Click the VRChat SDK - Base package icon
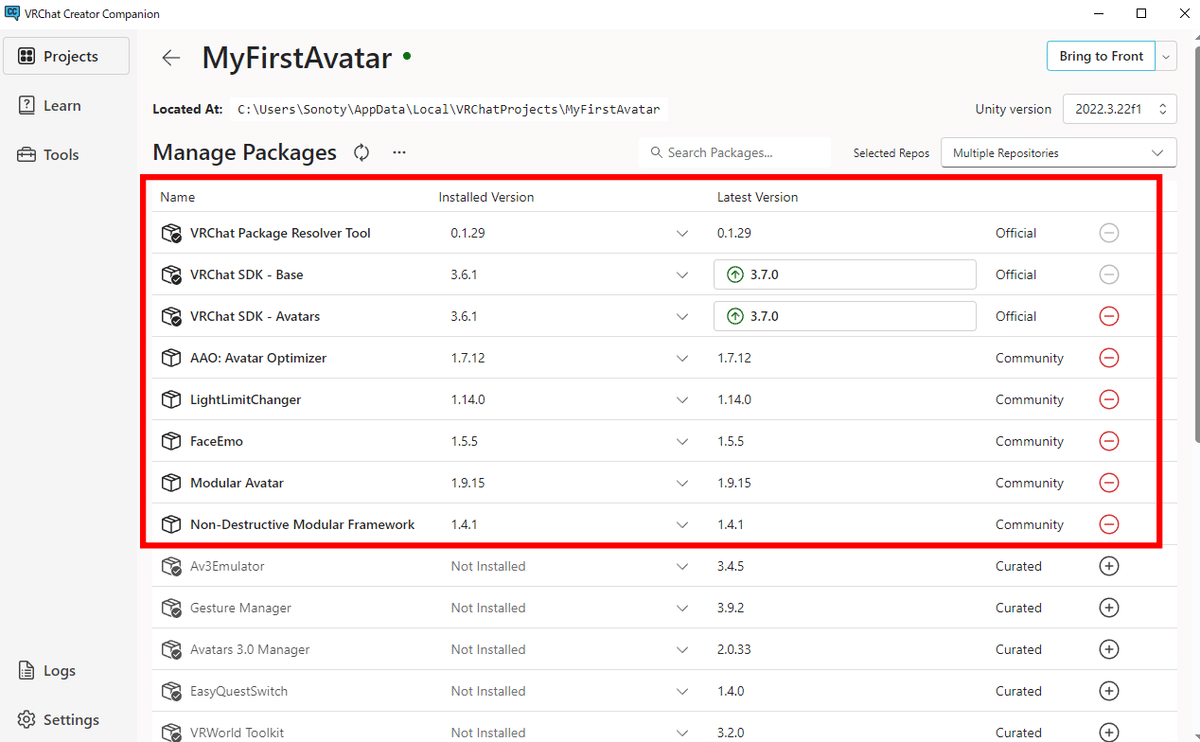This screenshot has height=742, width=1200. pyautogui.click(x=171, y=275)
